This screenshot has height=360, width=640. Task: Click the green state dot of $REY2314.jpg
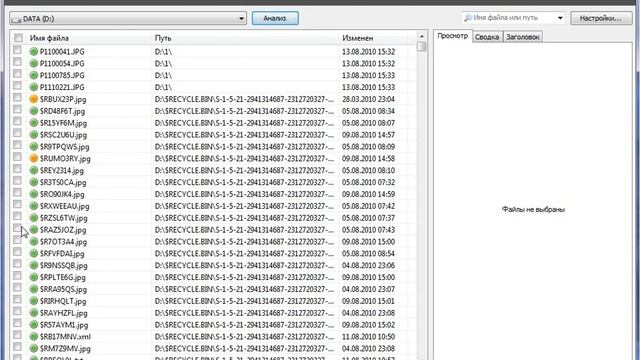click(x=34, y=170)
